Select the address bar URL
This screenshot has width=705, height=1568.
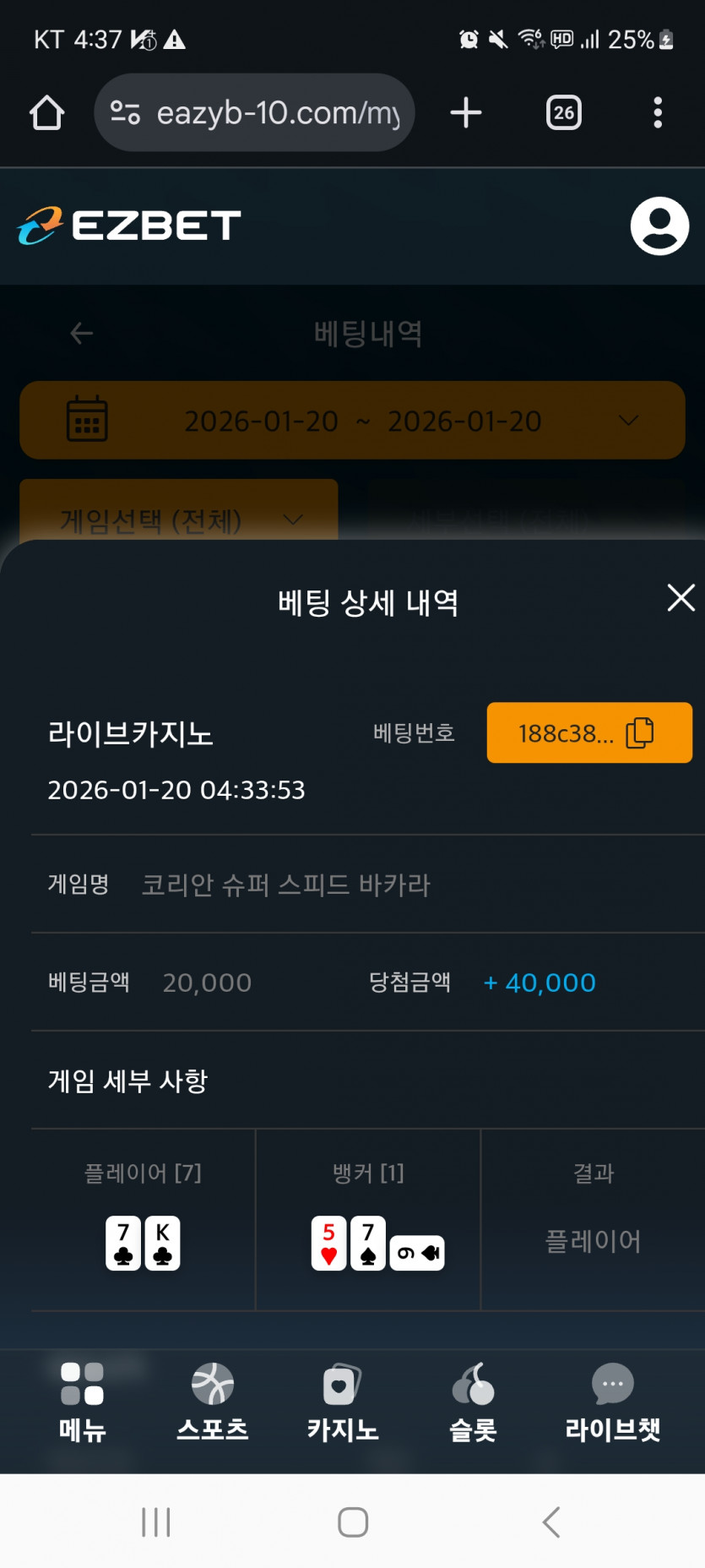[x=279, y=112]
